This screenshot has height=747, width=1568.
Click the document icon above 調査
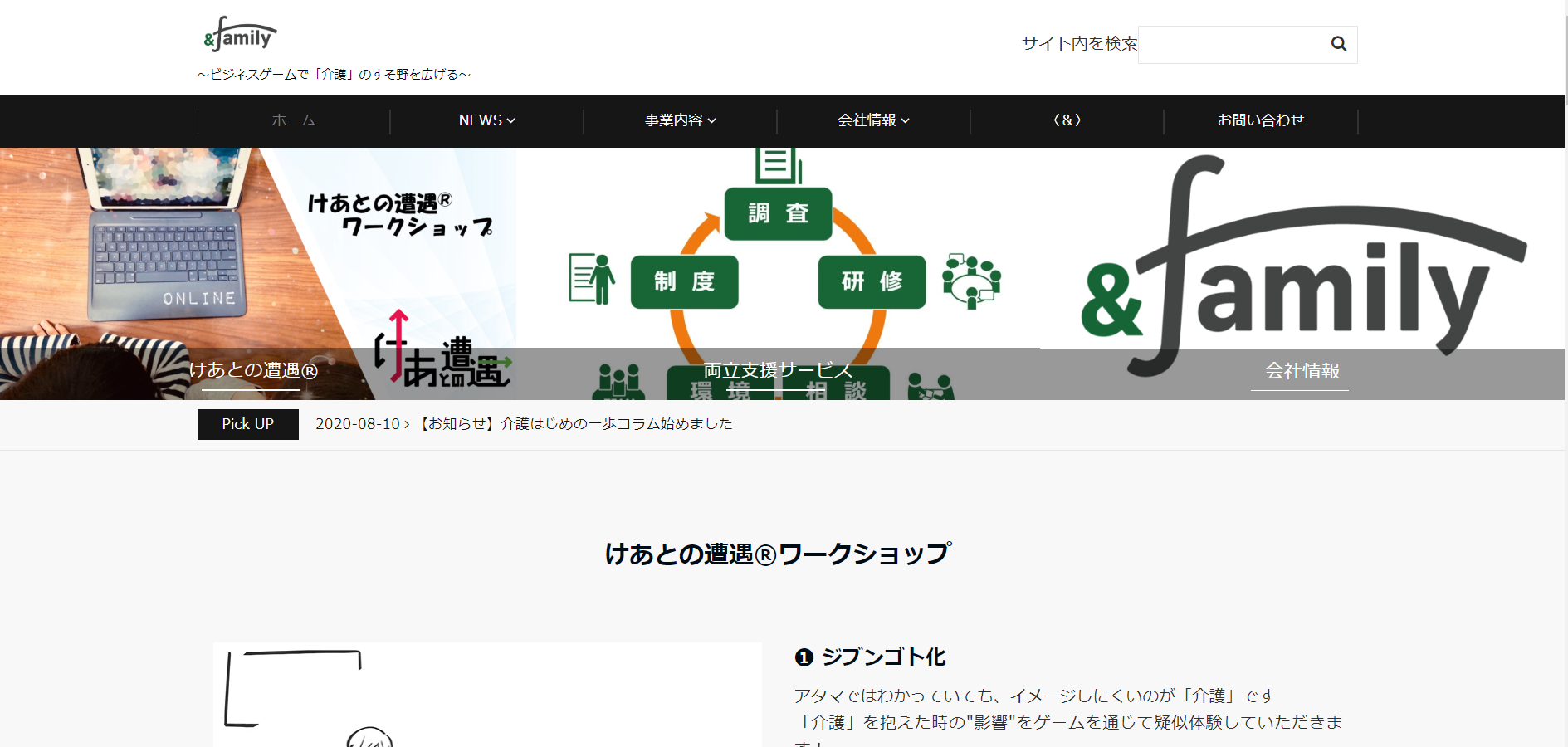(x=778, y=164)
